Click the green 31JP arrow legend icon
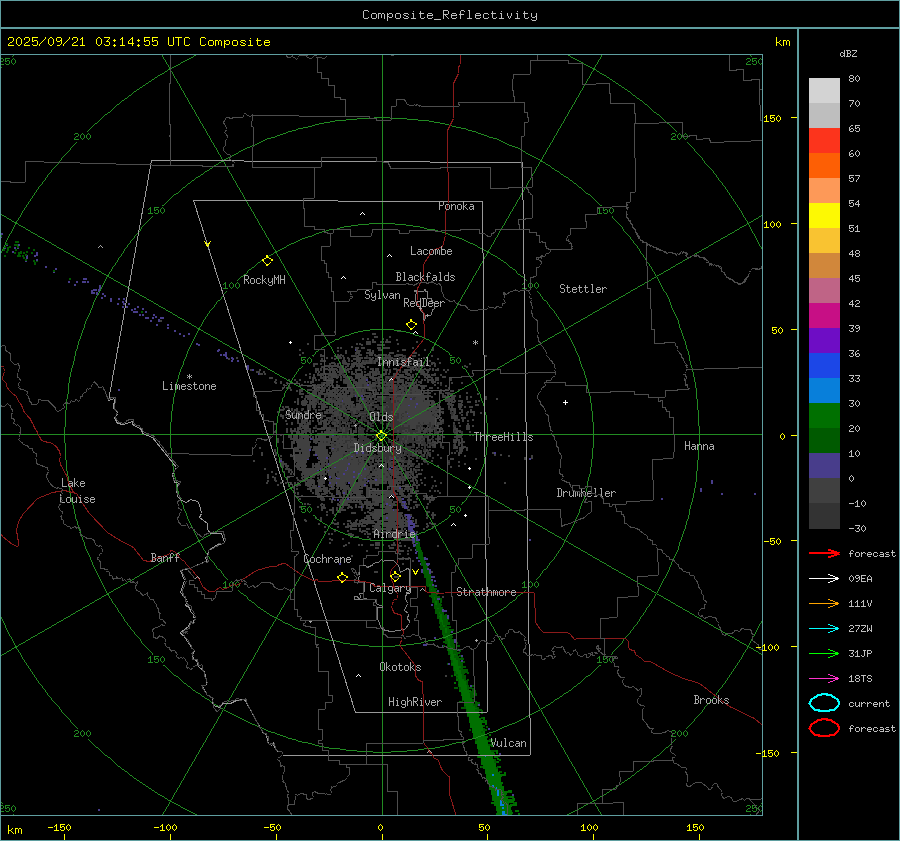This screenshot has width=900, height=841. point(824,653)
